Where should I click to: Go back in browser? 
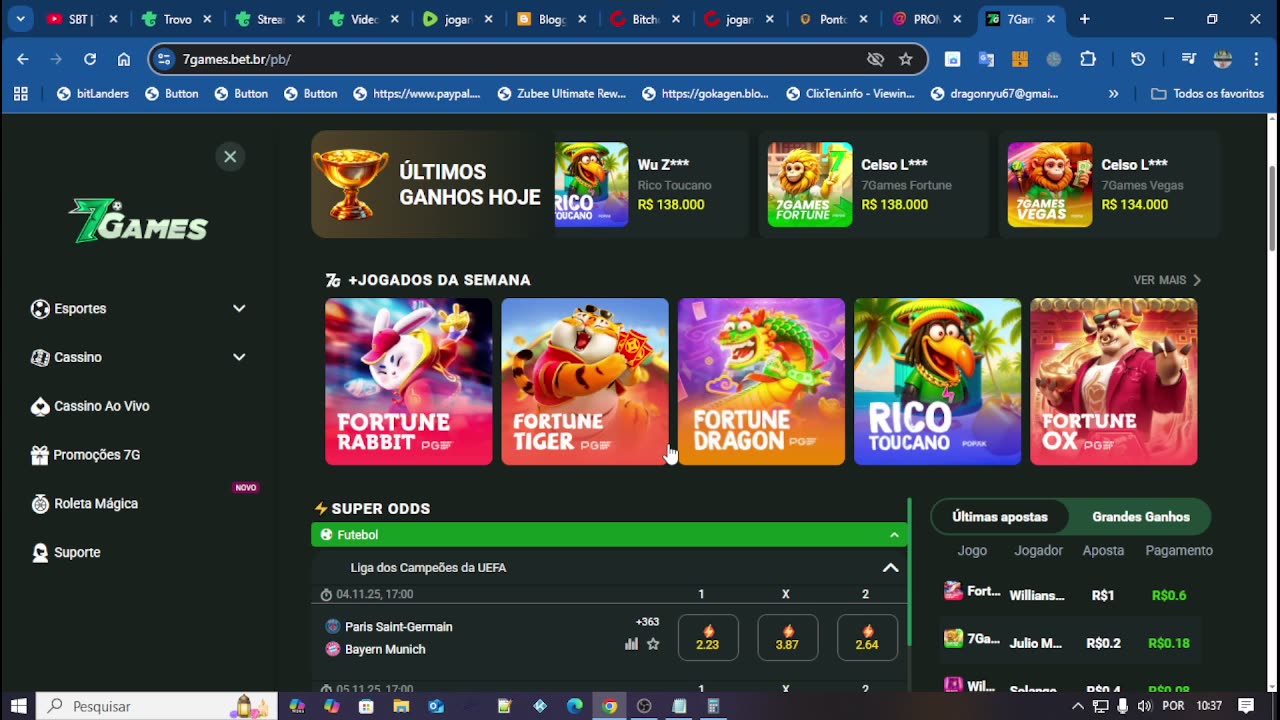(x=22, y=59)
